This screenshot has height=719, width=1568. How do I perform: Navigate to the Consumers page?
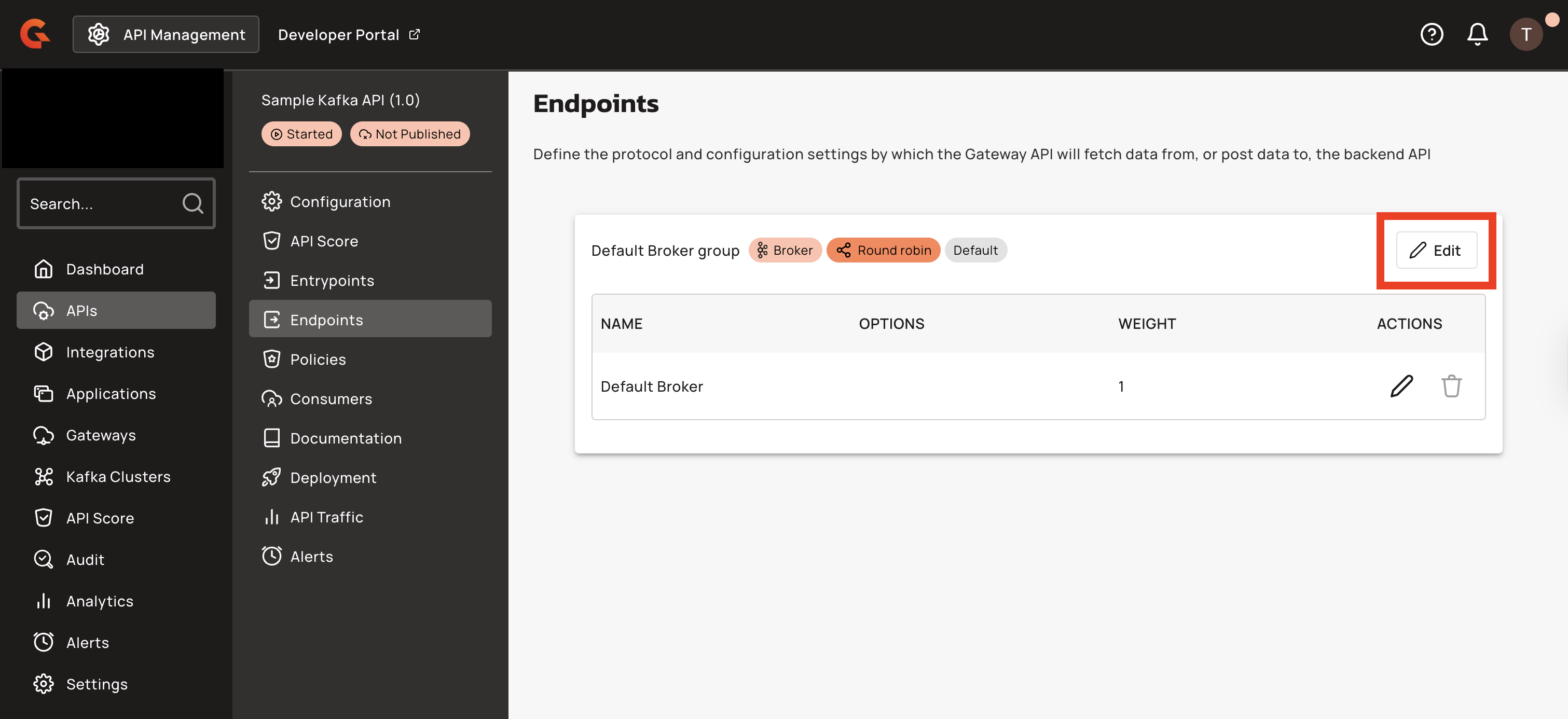click(331, 399)
